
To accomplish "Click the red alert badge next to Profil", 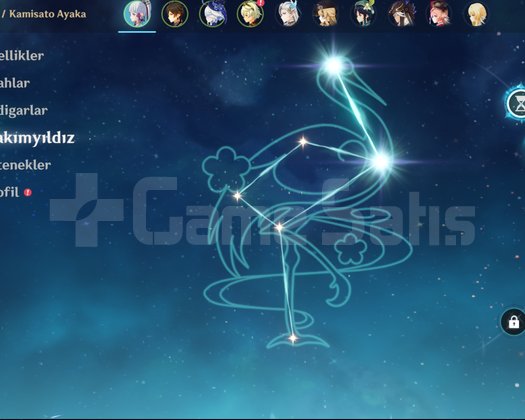I will [28, 192].
